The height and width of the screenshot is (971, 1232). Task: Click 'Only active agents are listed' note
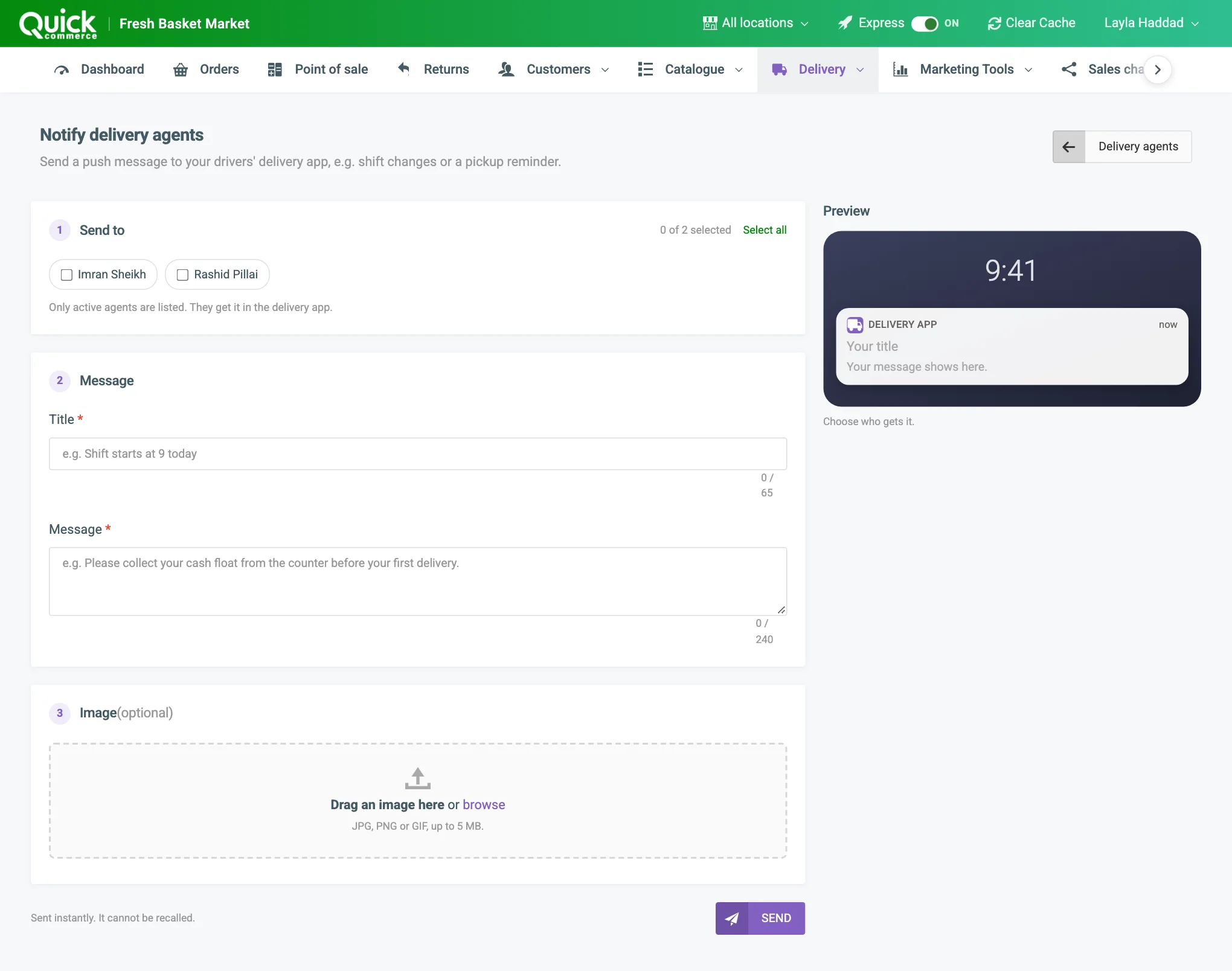191,307
